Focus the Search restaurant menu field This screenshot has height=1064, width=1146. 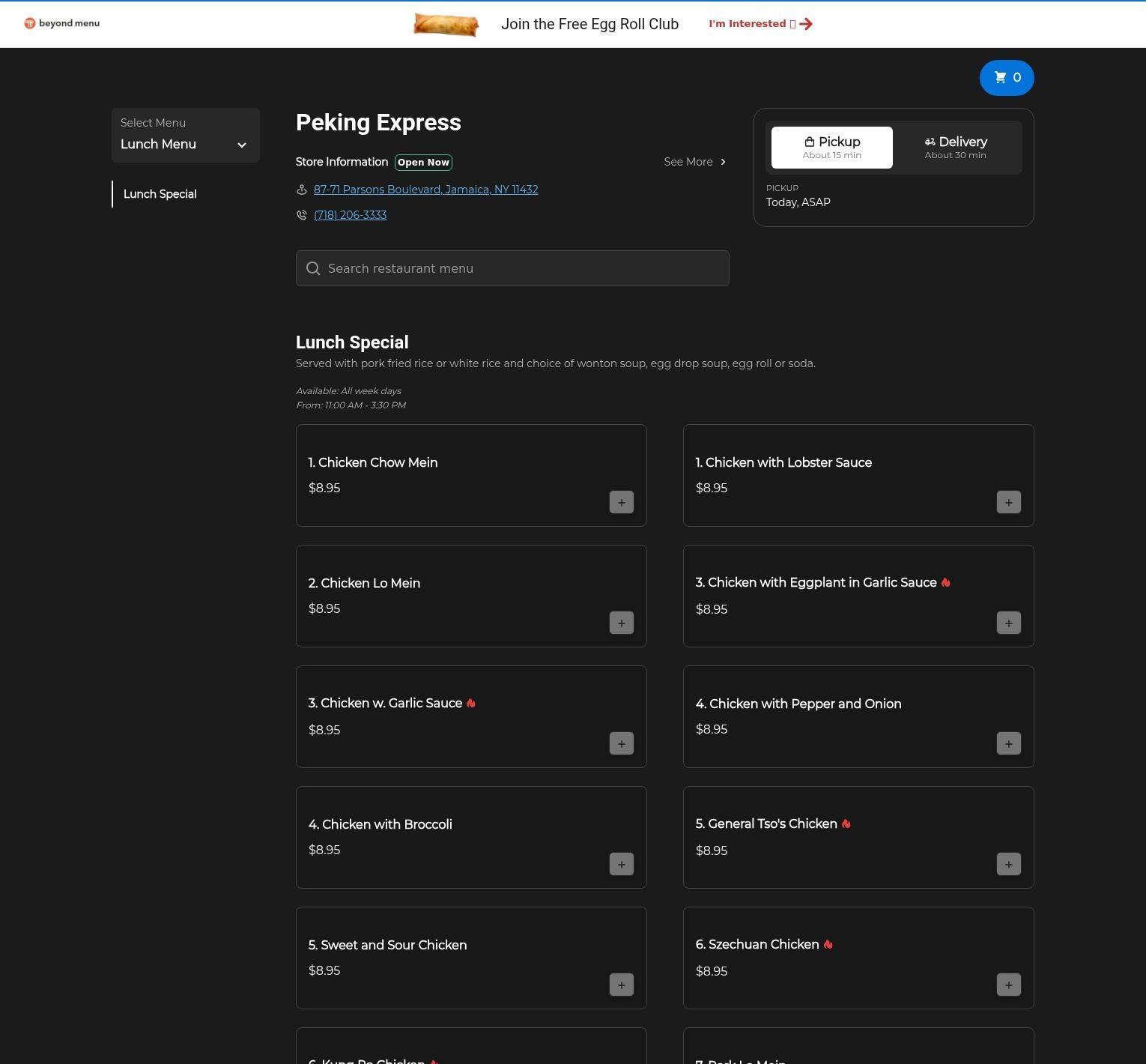(512, 268)
